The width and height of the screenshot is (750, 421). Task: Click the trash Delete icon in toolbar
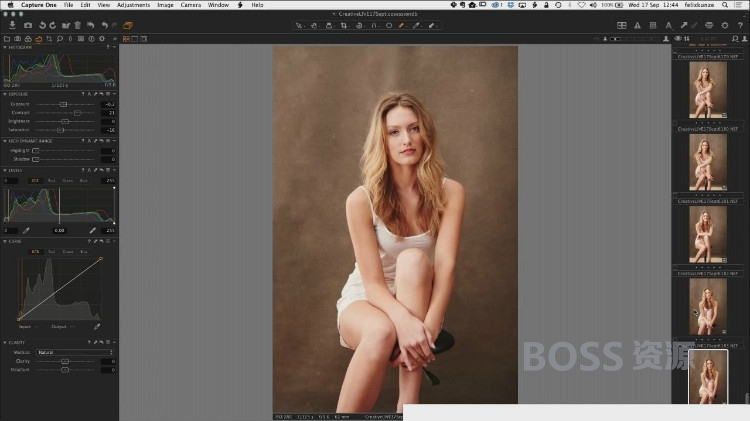77,25
